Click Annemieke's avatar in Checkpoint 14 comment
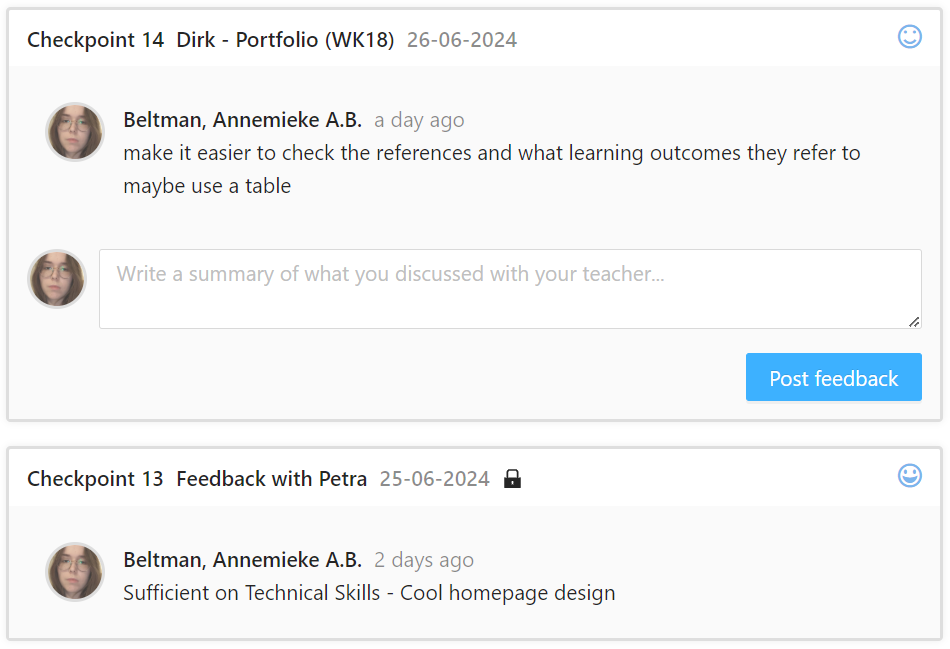The image size is (950, 649). [x=75, y=132]
